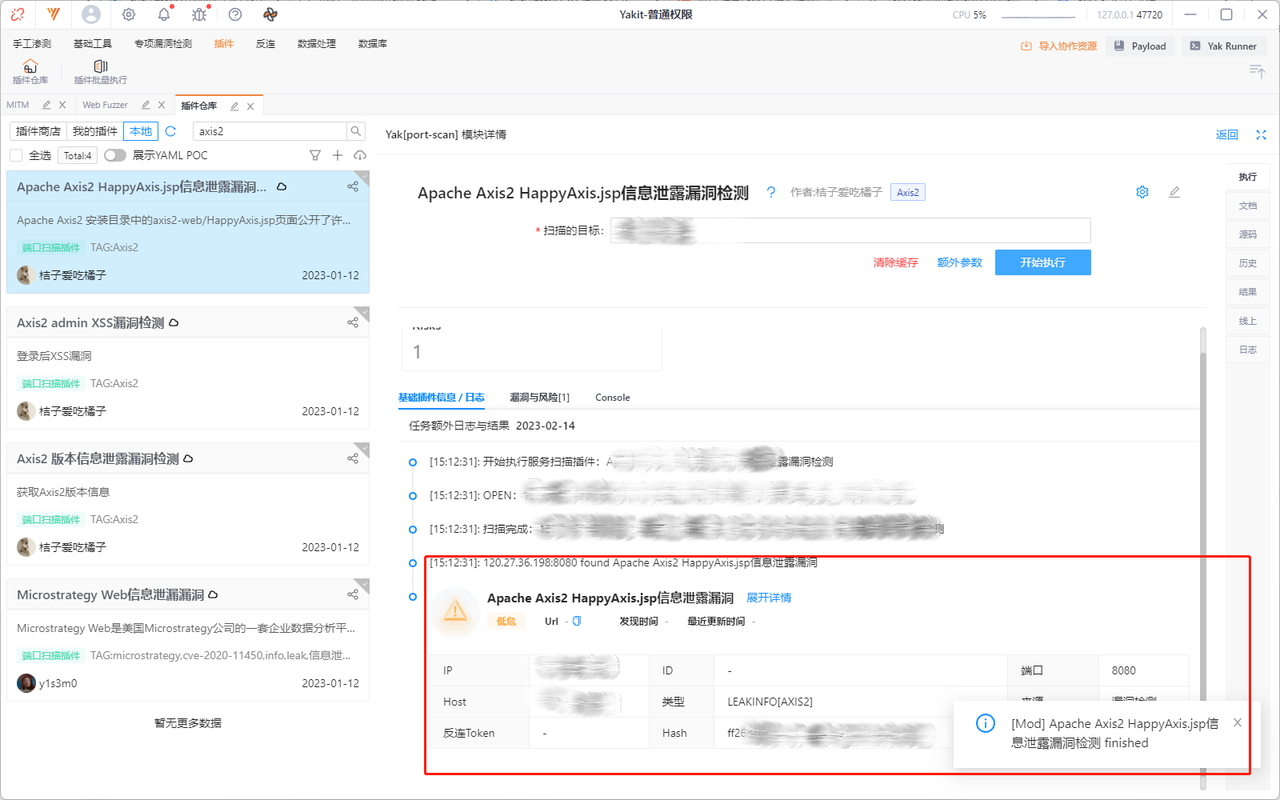This screenshot has width=1280, height=800.
Task: Open 插件仓库 toolbar house icon
Action: (30, 66)
